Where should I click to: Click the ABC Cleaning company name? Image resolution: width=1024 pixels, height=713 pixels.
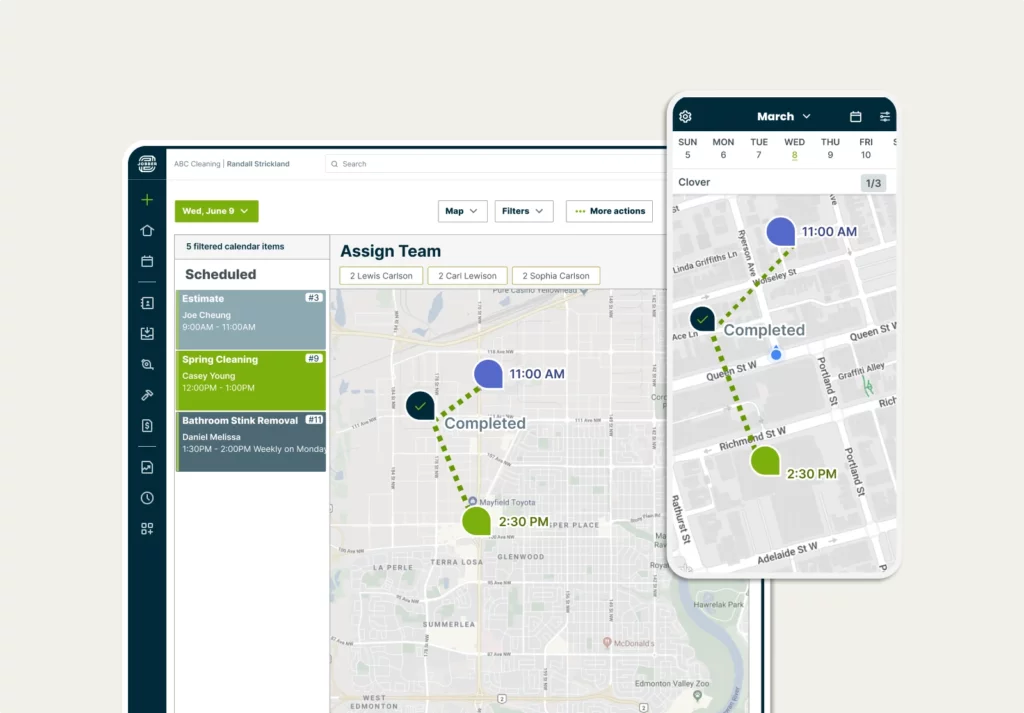(x=197, y=164)
